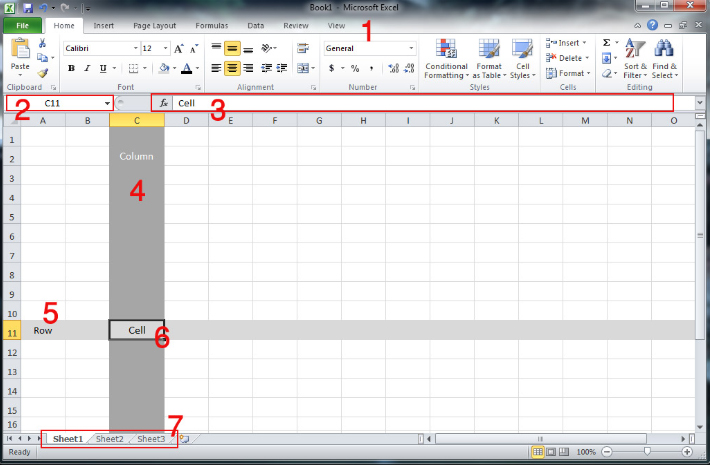This screenshot has width=710, height=465.
Task: Apply the Borders icon
Action: pyautogui.click(x=133, y=68)
